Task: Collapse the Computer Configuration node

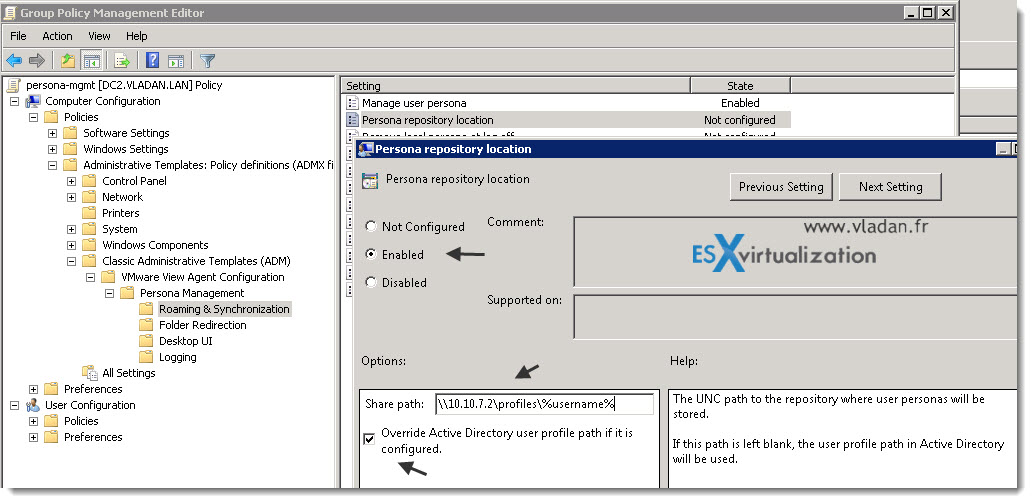Action: pyautogui.click(x=14, y=101)
